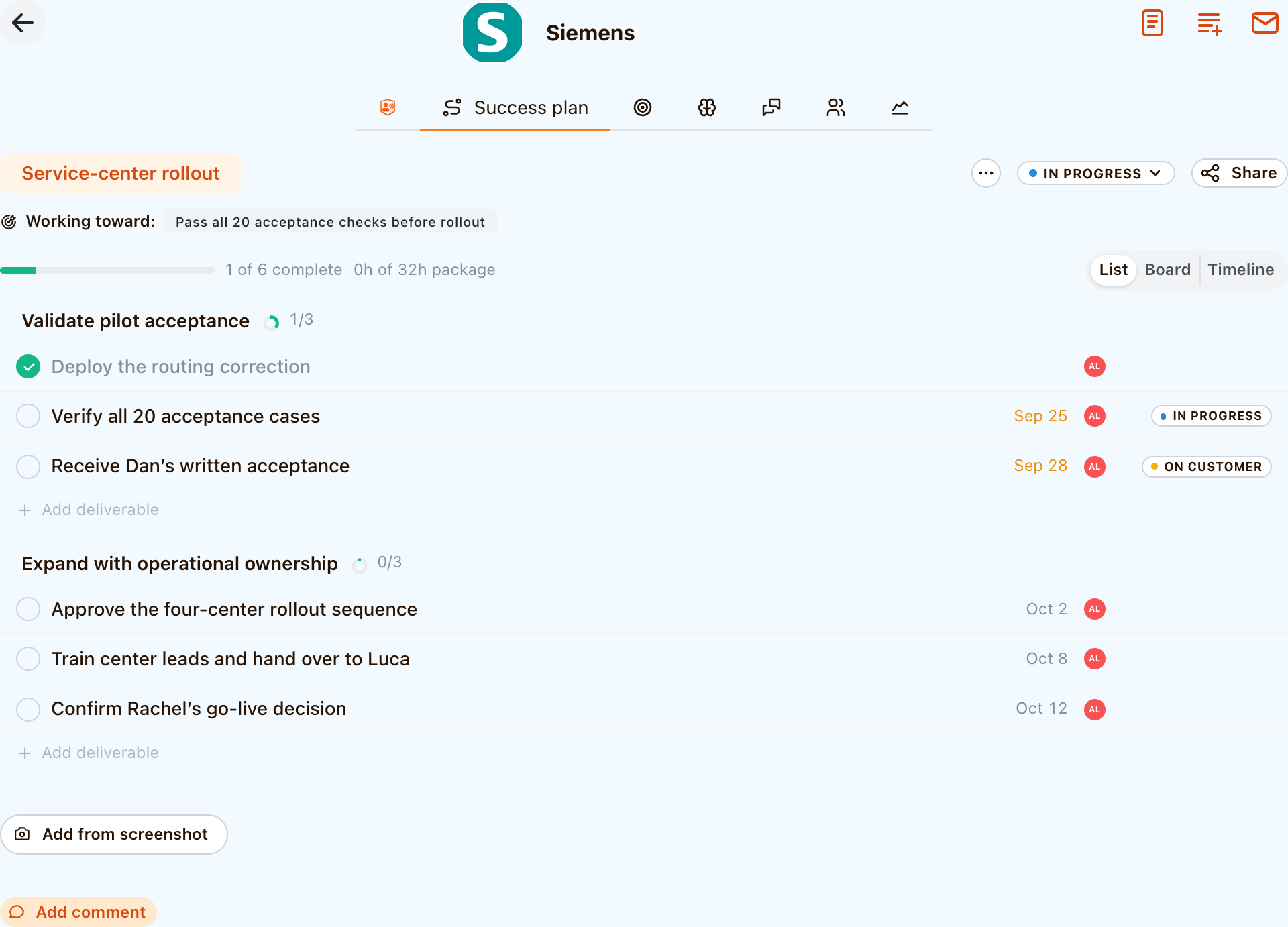Switch to Board view
1288x927 pixels.
(x=1167, y=270)
